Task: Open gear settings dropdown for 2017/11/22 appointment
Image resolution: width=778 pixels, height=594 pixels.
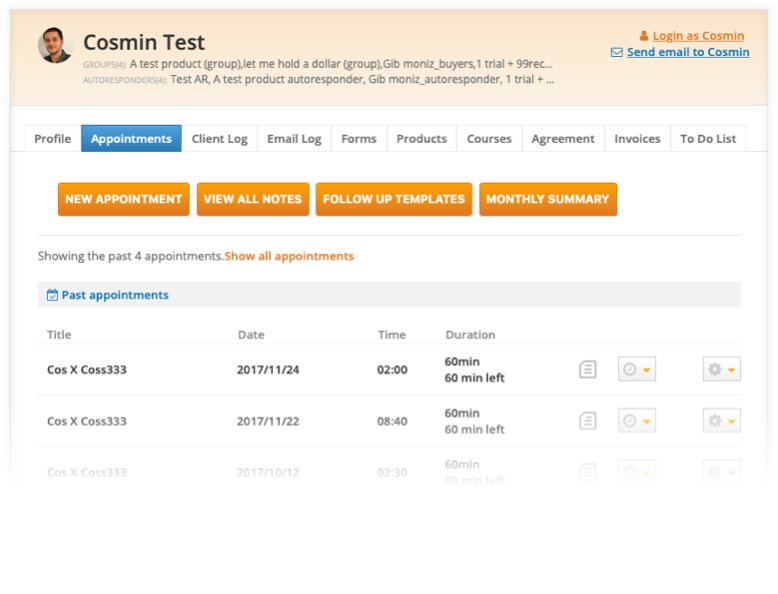Action: tap(721, 421)
